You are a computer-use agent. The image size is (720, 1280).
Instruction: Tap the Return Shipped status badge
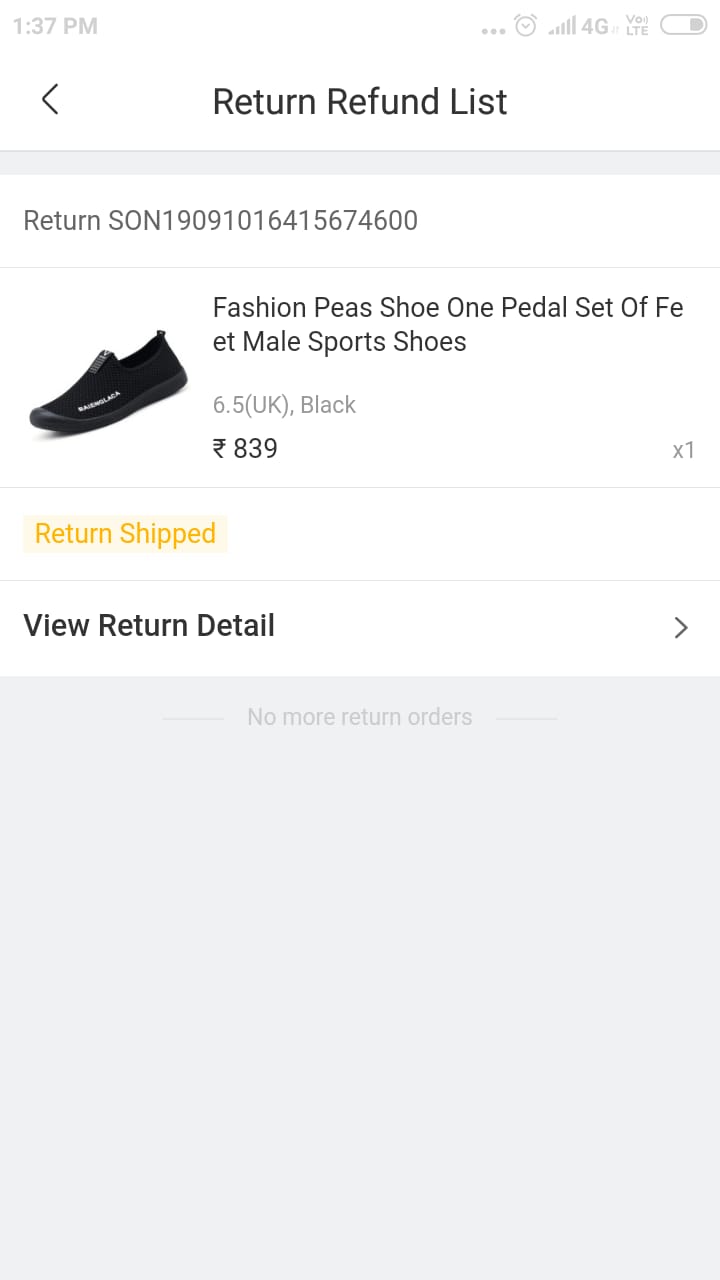tap(125, 534)
